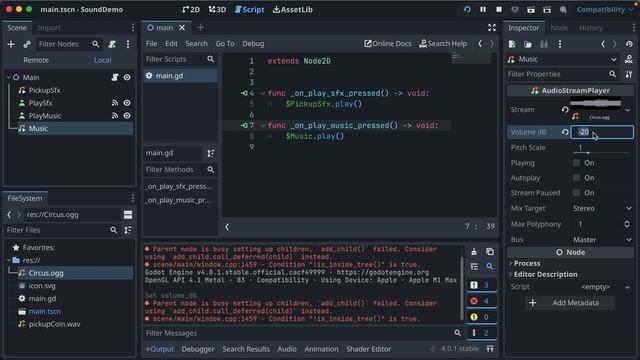This screenshot has height=360, width=640.
Task: Instantiate child scene with link icon
Action: tap(27, 44)
